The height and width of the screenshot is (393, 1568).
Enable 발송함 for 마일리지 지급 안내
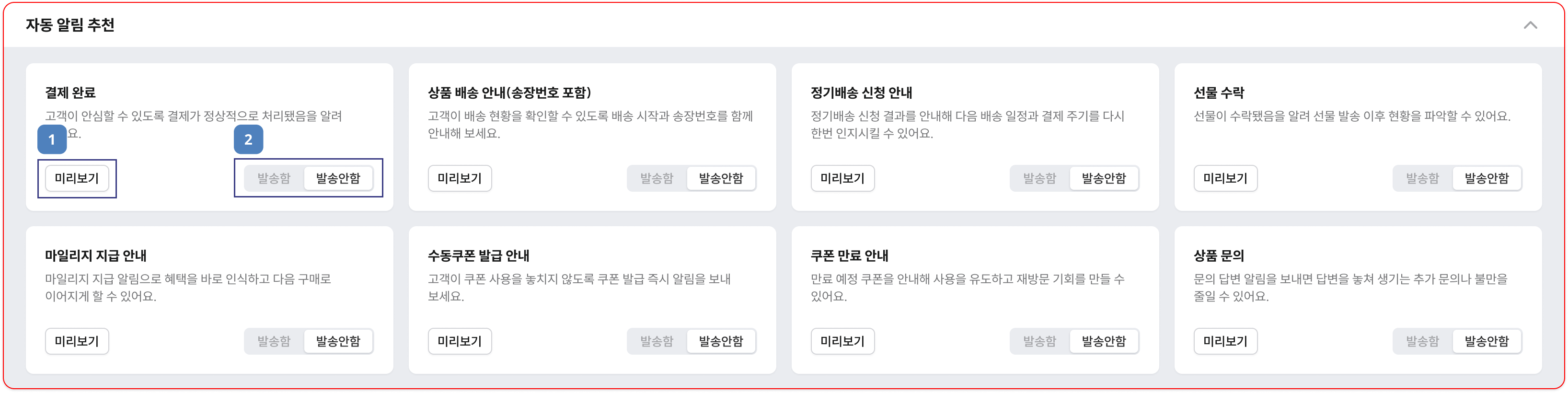(274, 341)
